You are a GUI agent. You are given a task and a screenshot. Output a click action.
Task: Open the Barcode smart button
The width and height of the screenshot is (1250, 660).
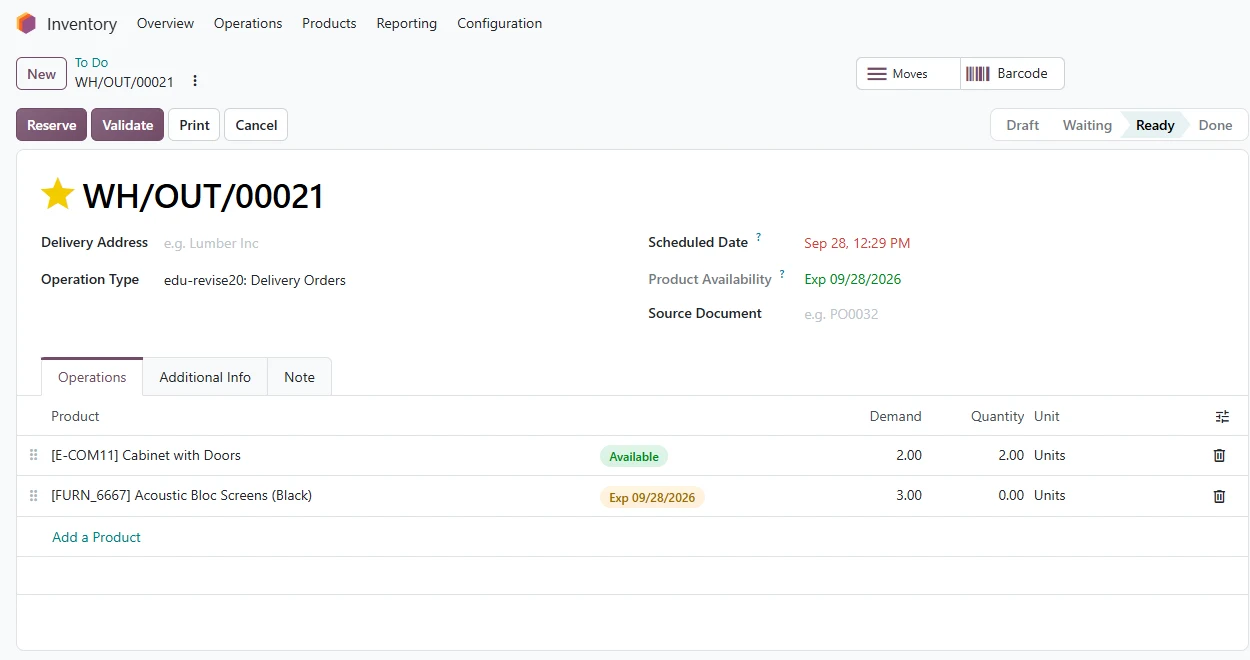1012,74
